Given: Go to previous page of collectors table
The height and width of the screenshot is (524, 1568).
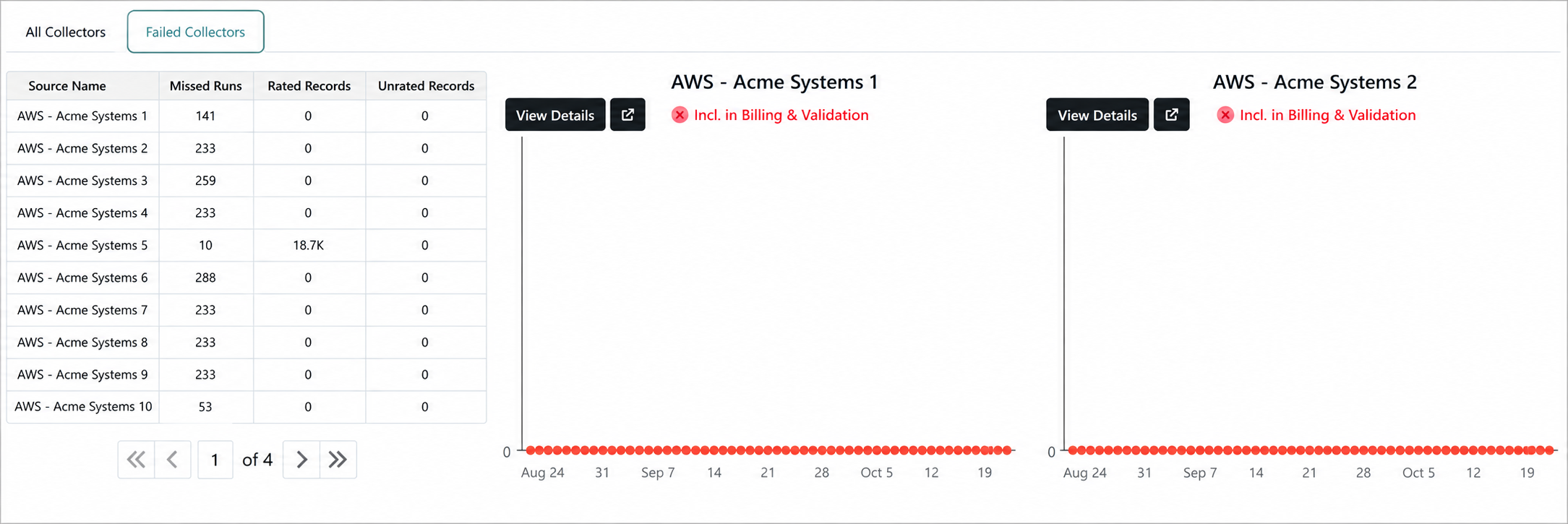Looking at the screenshot, I should [173, 460].
